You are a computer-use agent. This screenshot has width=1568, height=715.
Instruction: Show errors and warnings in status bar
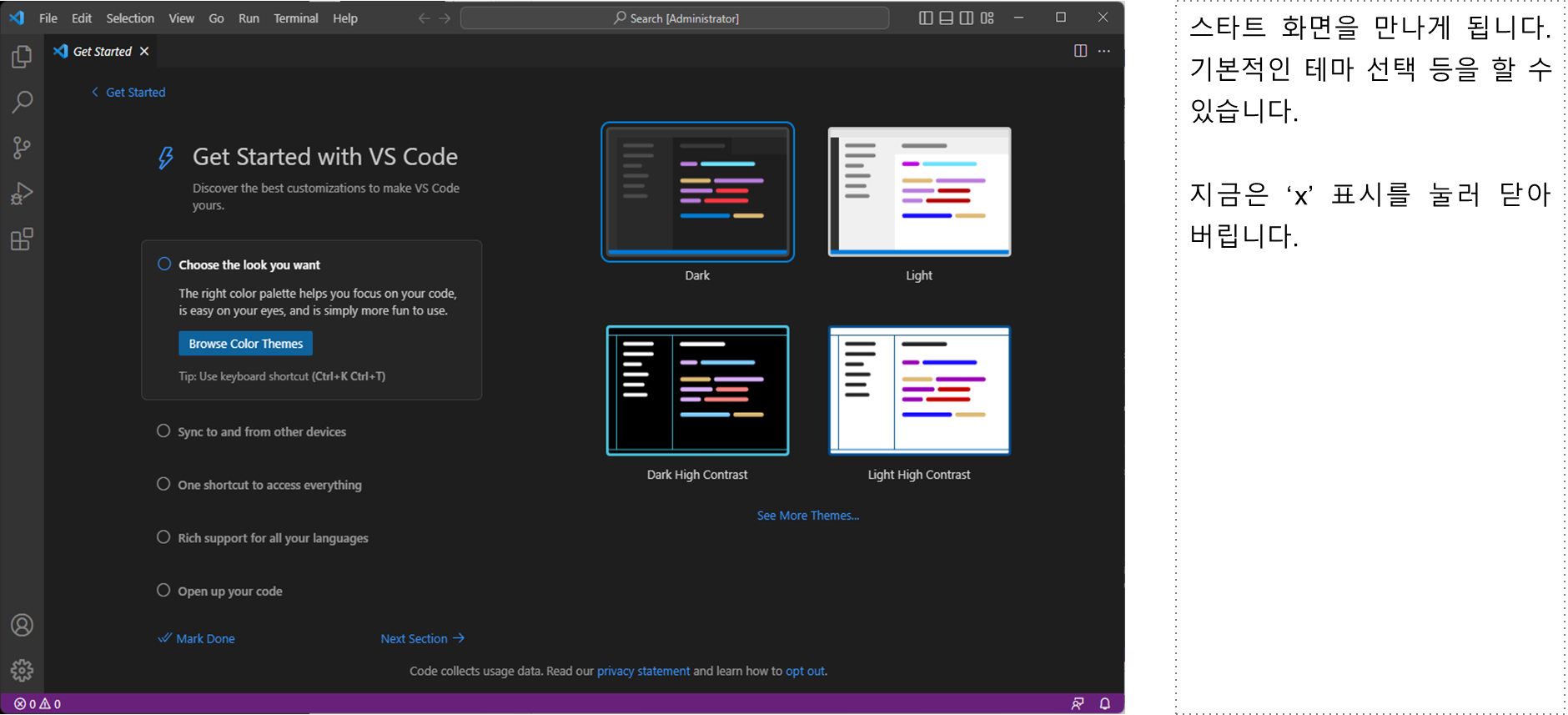[x=38, y=704]
